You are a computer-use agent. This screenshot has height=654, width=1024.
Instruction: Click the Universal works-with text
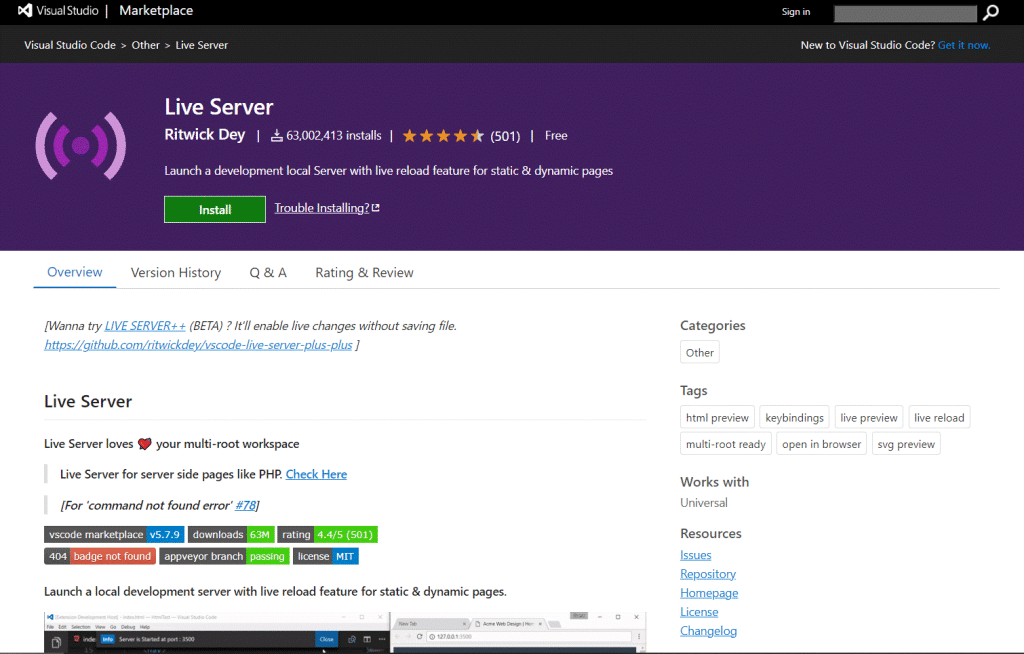coord(703,502)
